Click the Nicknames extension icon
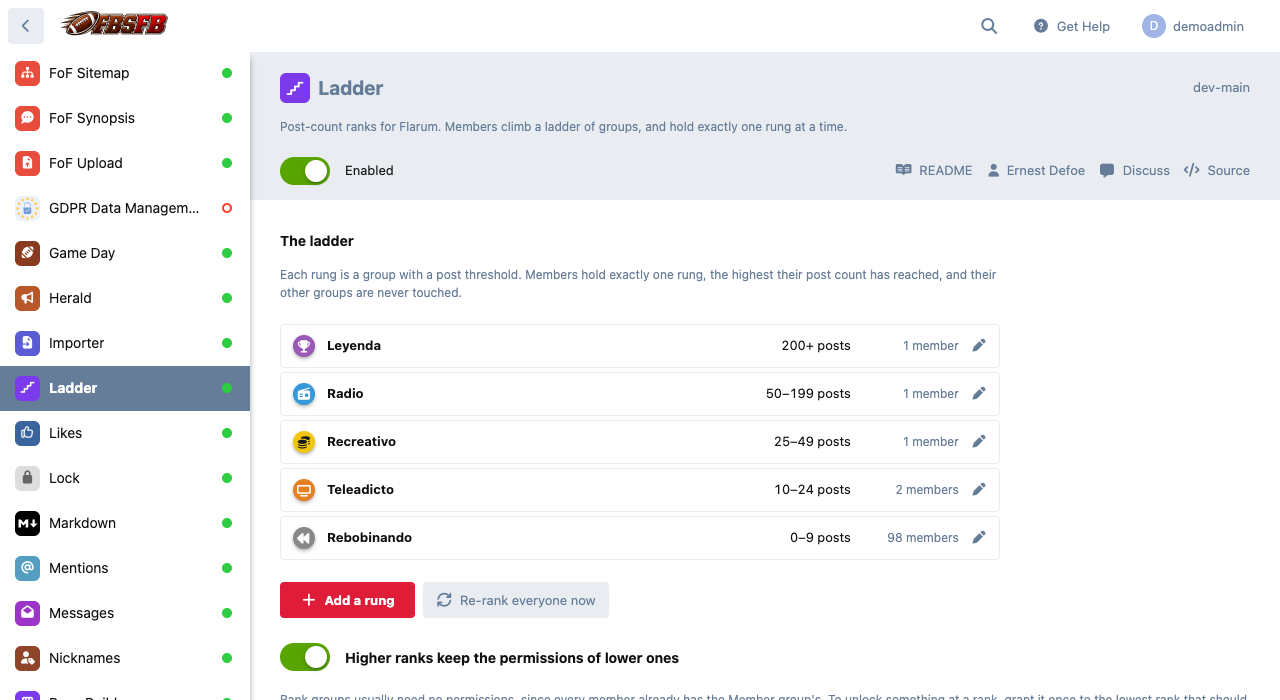Viewport: 1280px width, 700px height. point(27,658)
